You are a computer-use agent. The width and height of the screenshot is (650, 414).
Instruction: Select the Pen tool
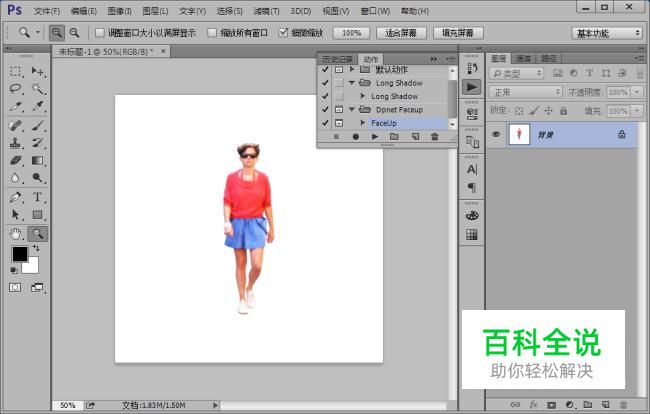[16, 197]
